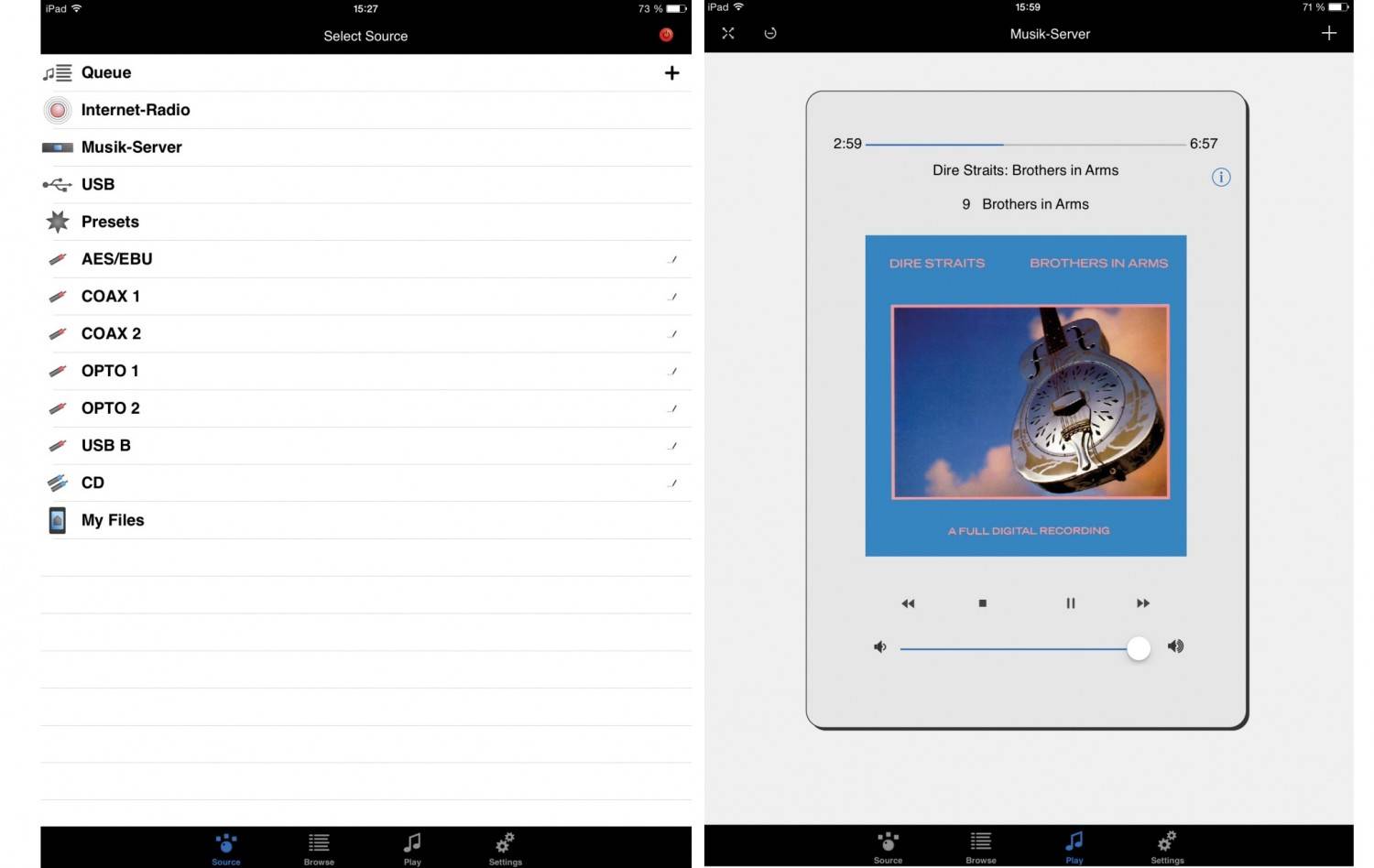Tap the OPTO 1 cable plug icon
The width and height of the screenshot is (1374, 868).
(58, 371)
